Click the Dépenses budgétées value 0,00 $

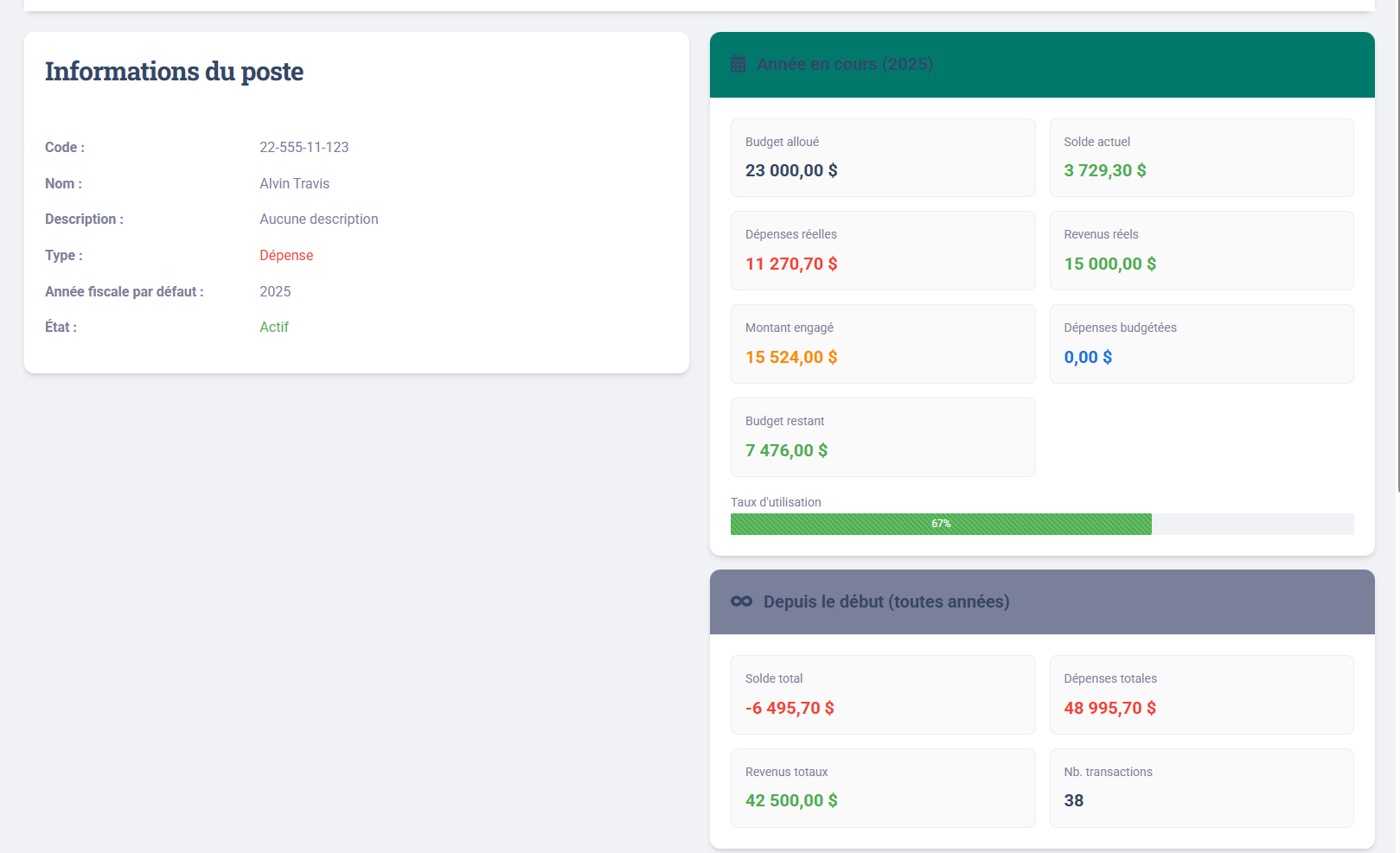[x=1088, y=358]
